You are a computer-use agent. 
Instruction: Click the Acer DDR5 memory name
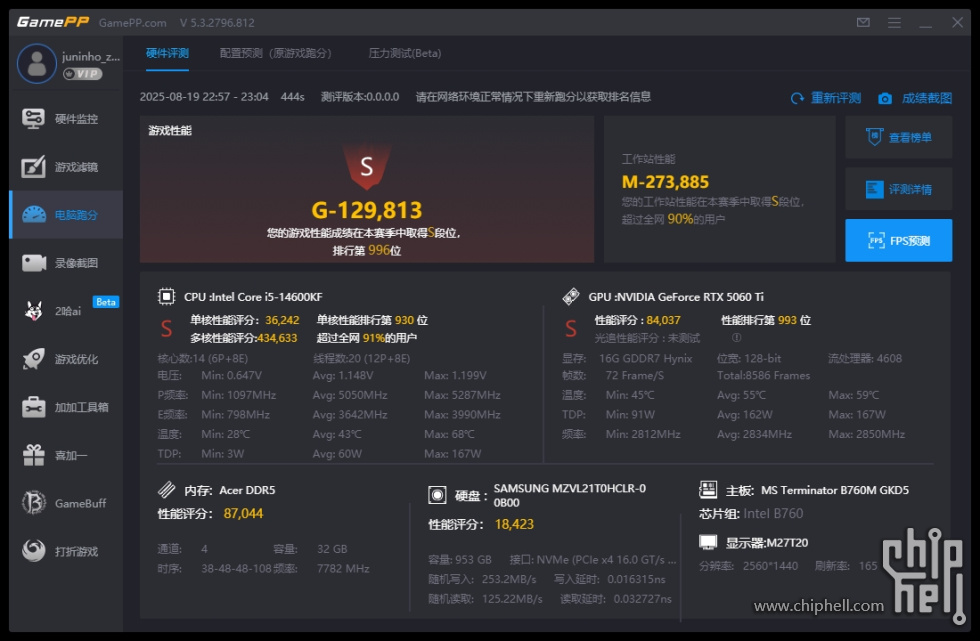coord(247,490)
